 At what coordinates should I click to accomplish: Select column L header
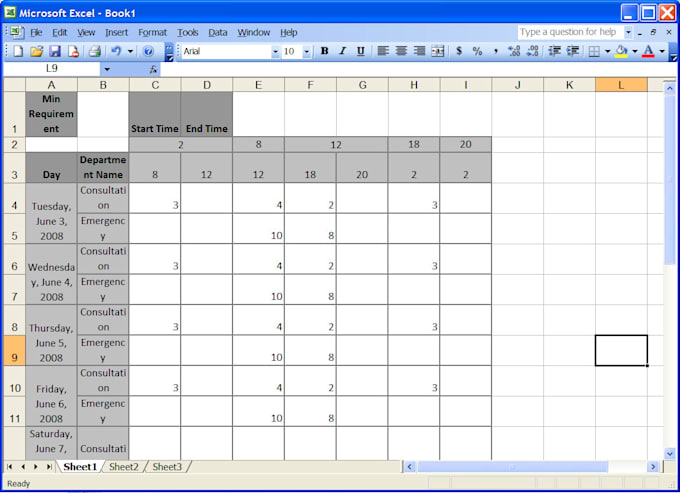[621, 85]
